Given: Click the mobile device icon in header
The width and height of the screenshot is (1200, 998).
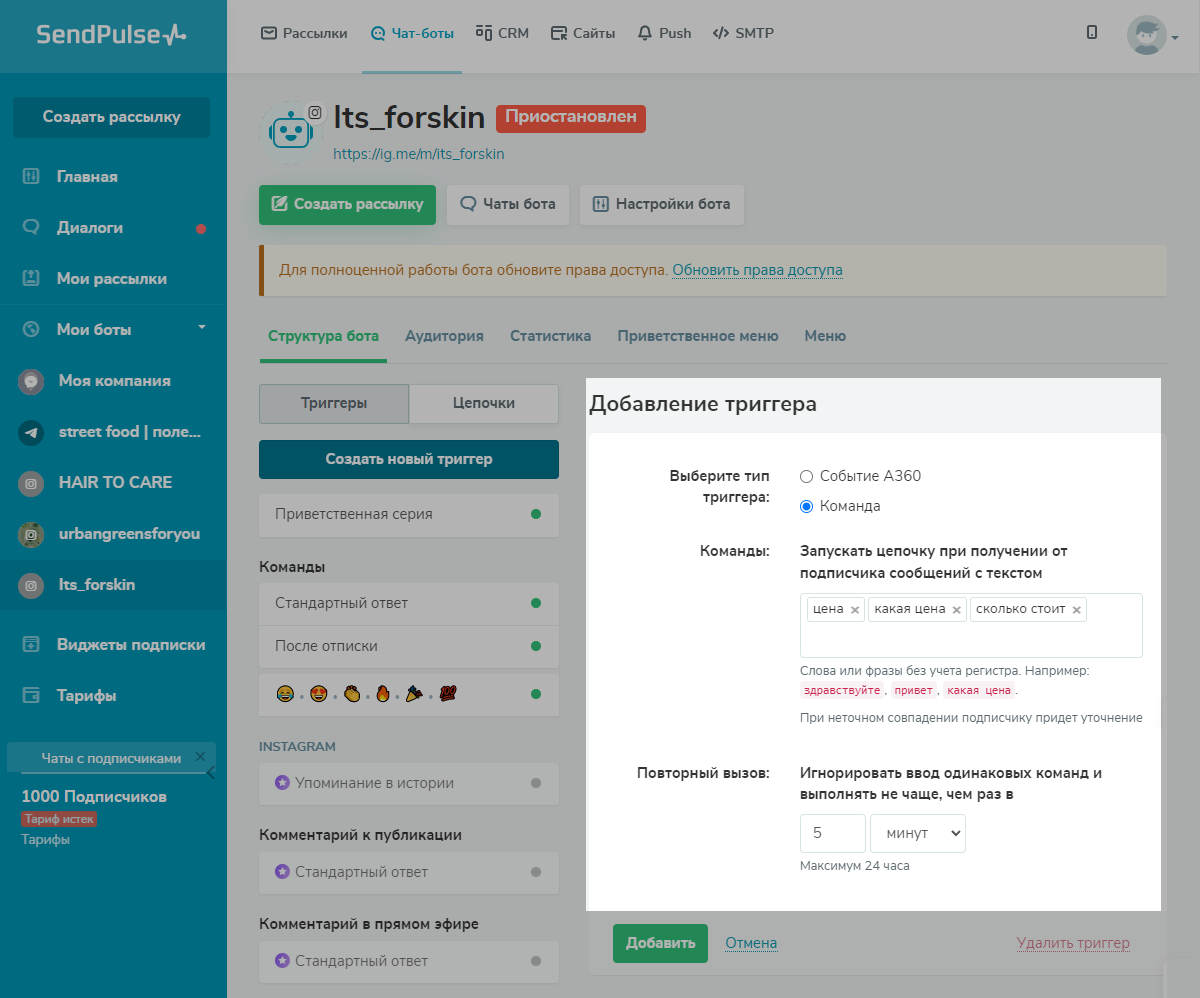Looking at the screenshot, I should click(1092, 32).
